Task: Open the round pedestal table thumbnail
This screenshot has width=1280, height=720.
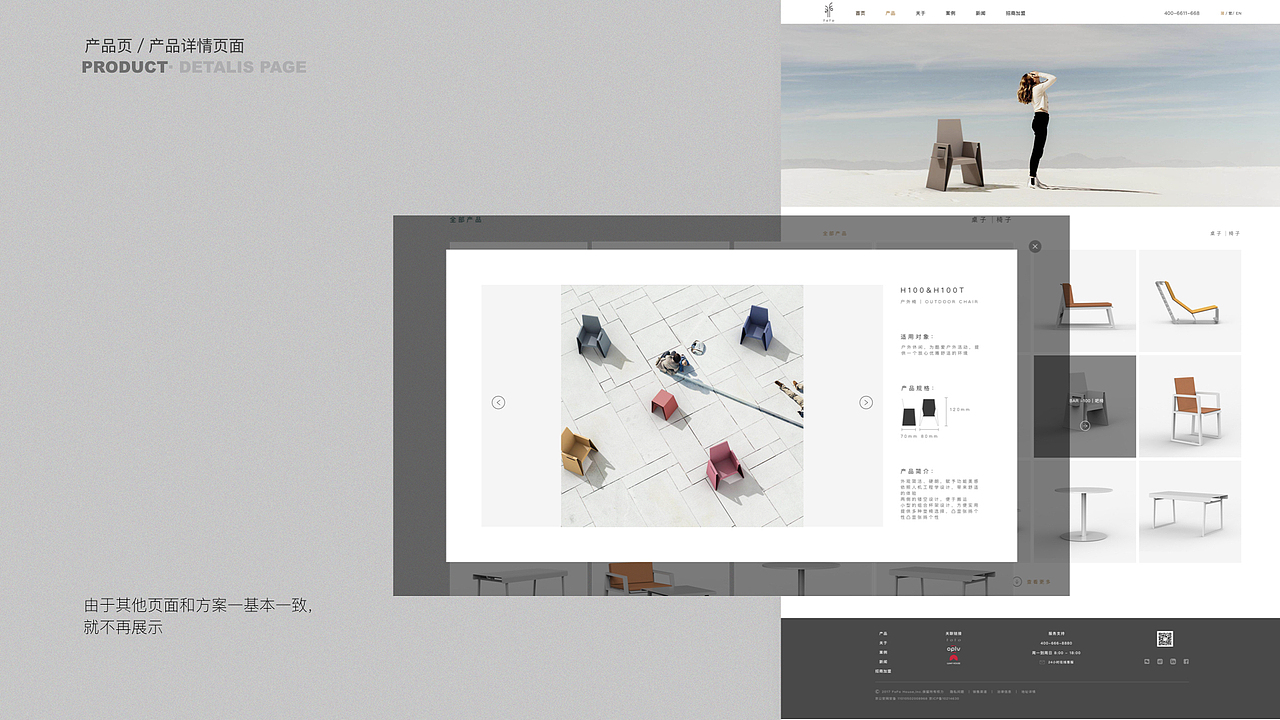Action: [x=1085, y=511]
